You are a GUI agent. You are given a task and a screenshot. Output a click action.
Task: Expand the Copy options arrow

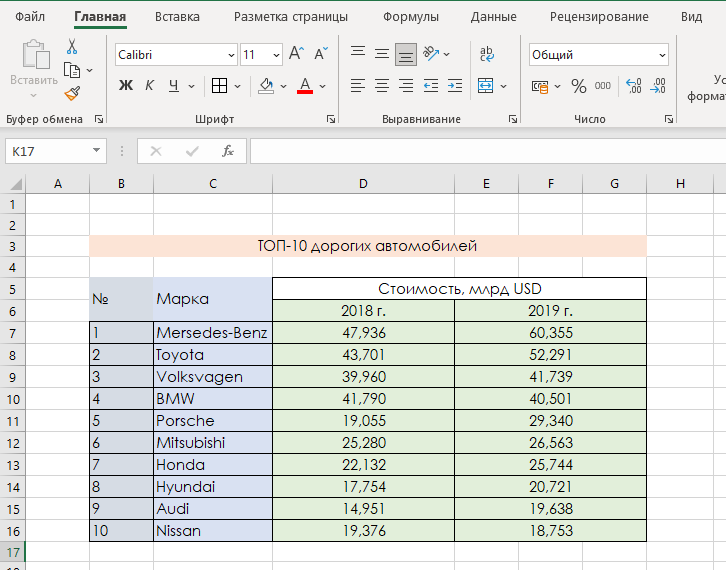click(89, 70)
